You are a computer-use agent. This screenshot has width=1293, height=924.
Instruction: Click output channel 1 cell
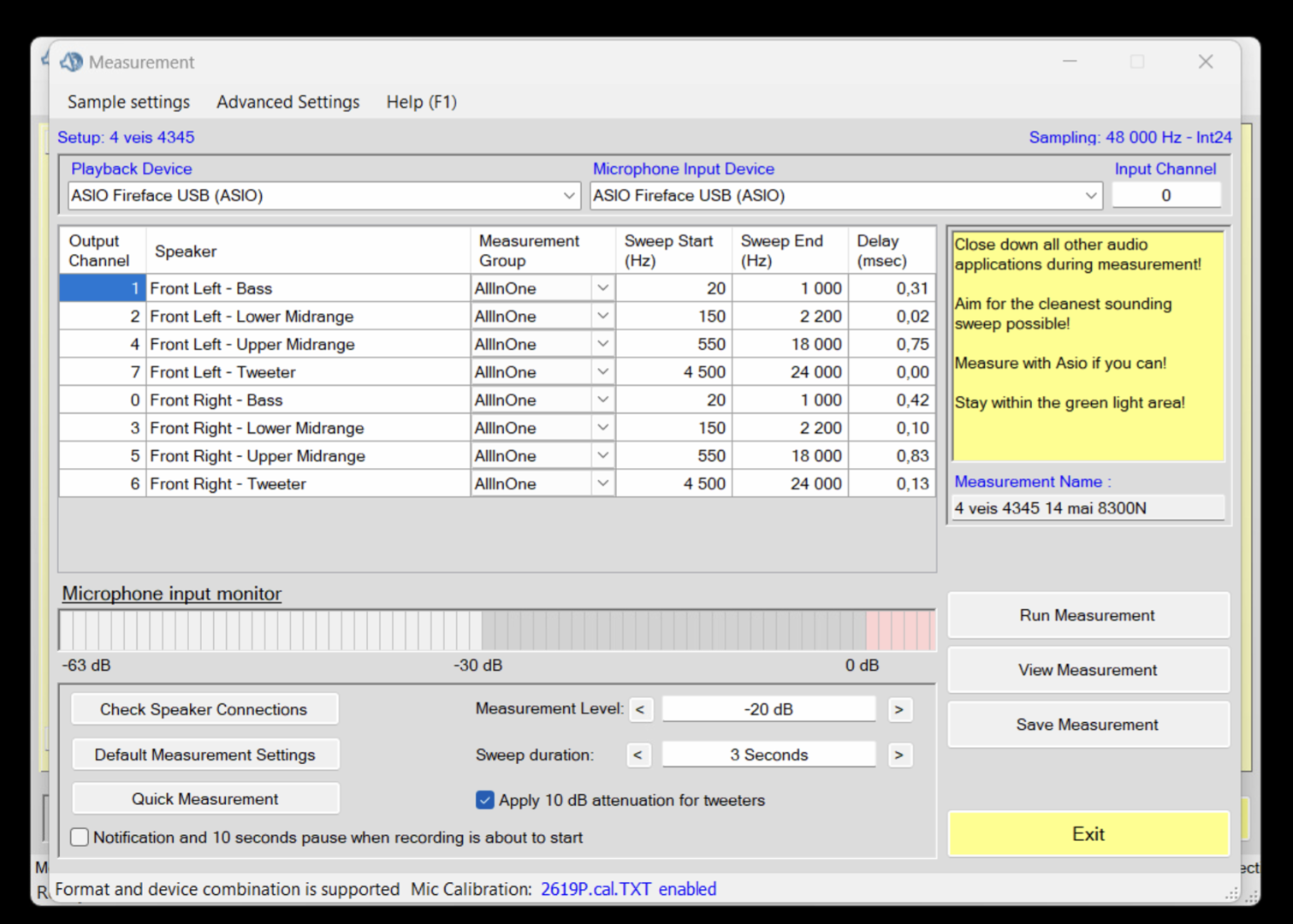coord(103,288)
